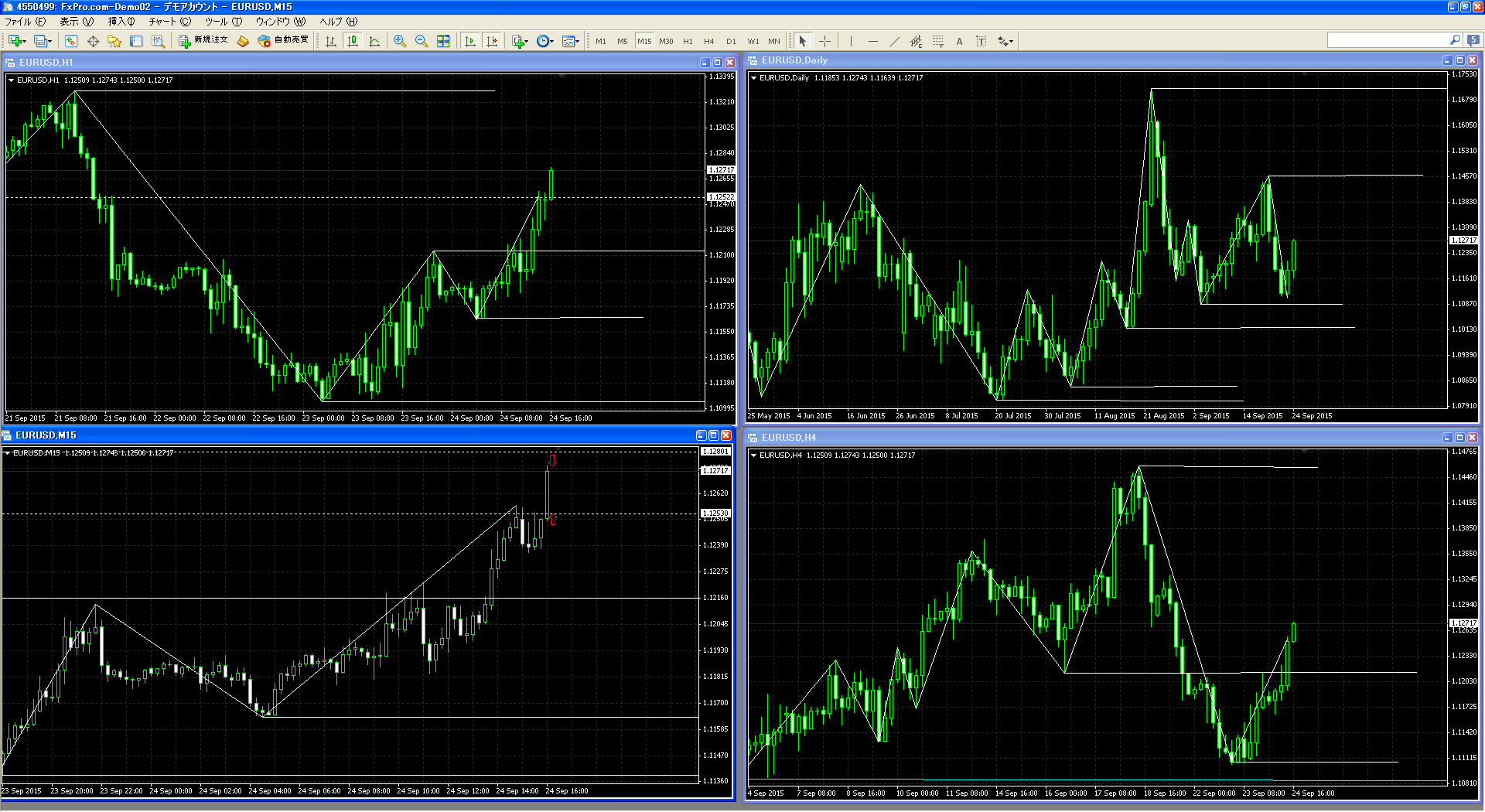Open the ツール (Tools) menu

(x=223, y=22)
